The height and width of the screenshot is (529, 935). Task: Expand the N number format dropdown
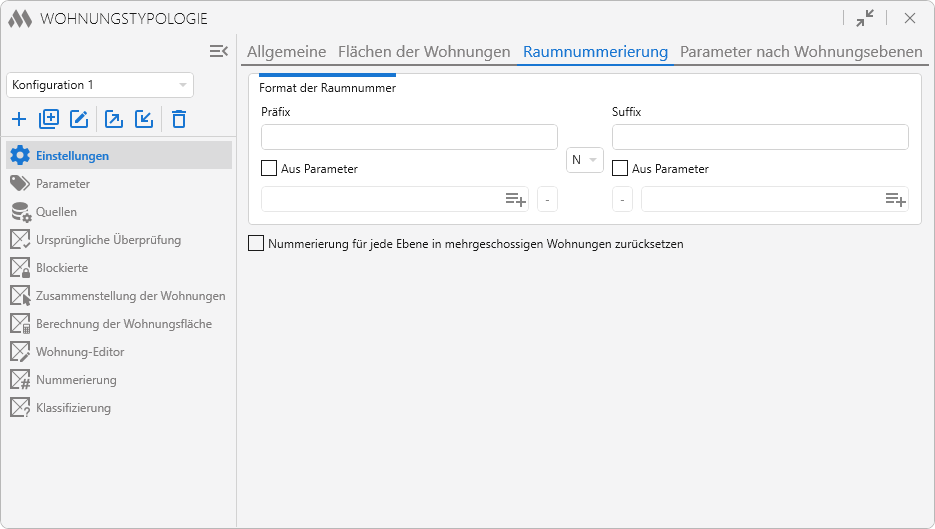click(x=584, y=160)
